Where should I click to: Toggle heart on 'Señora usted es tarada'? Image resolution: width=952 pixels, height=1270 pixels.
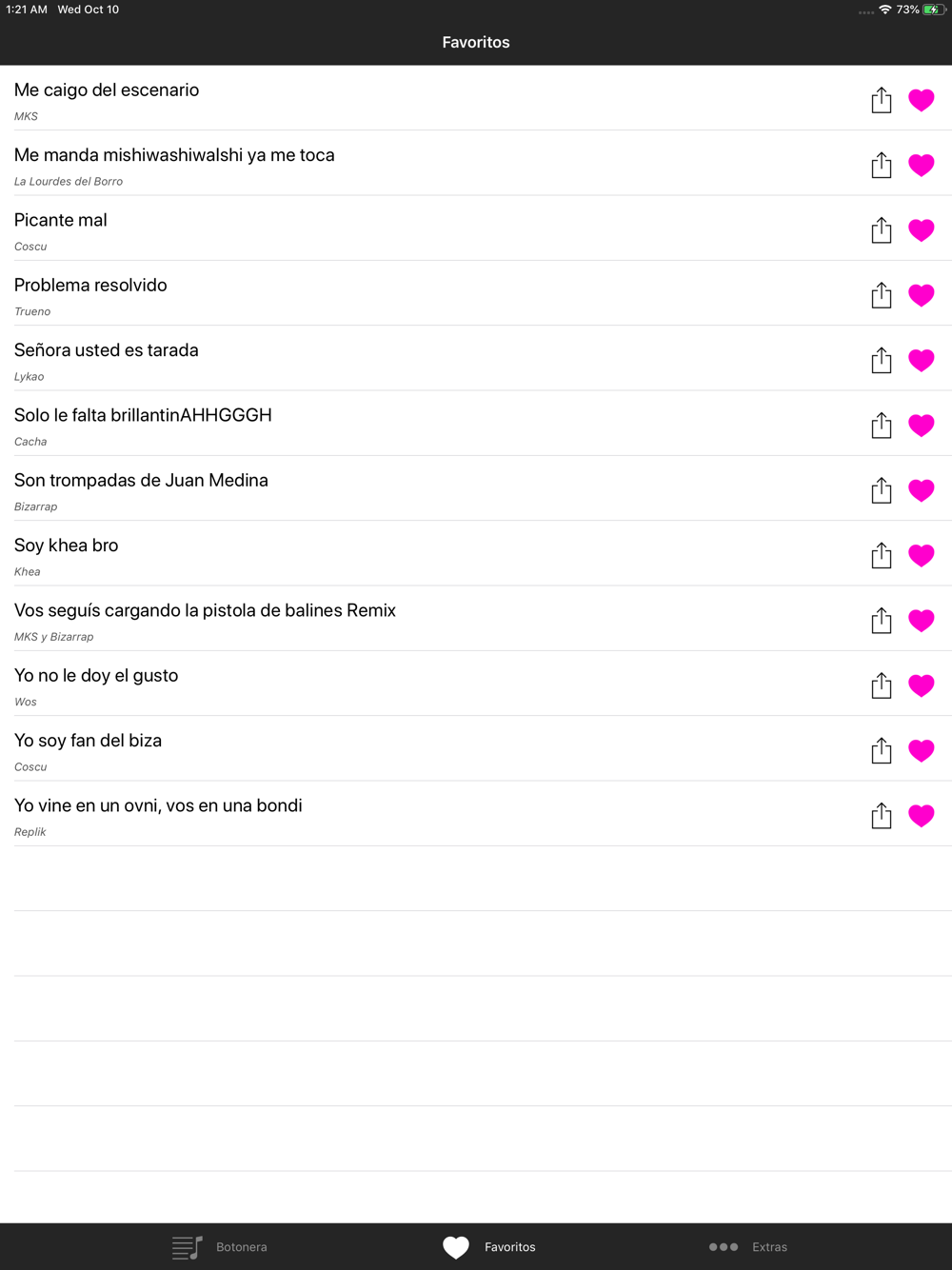922,361
